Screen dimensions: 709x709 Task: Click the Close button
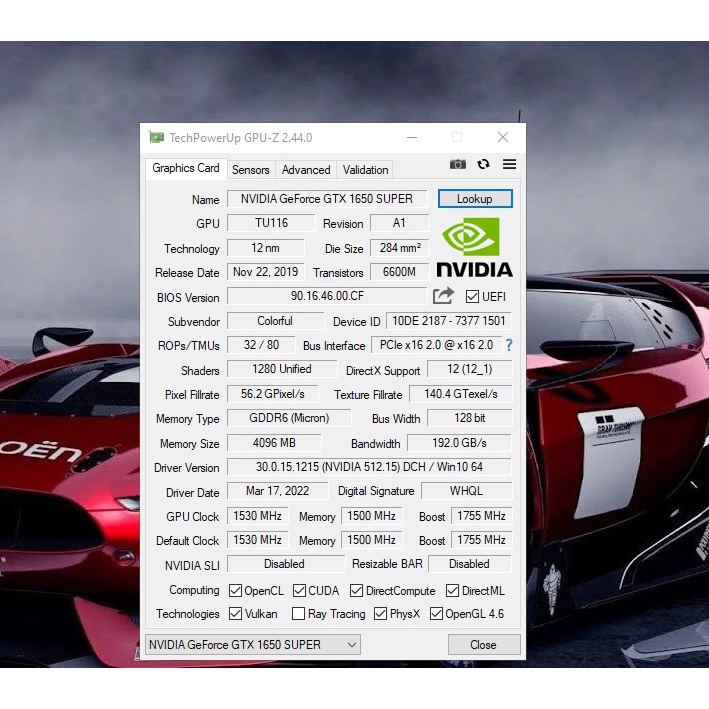click(x=484, y=644)
